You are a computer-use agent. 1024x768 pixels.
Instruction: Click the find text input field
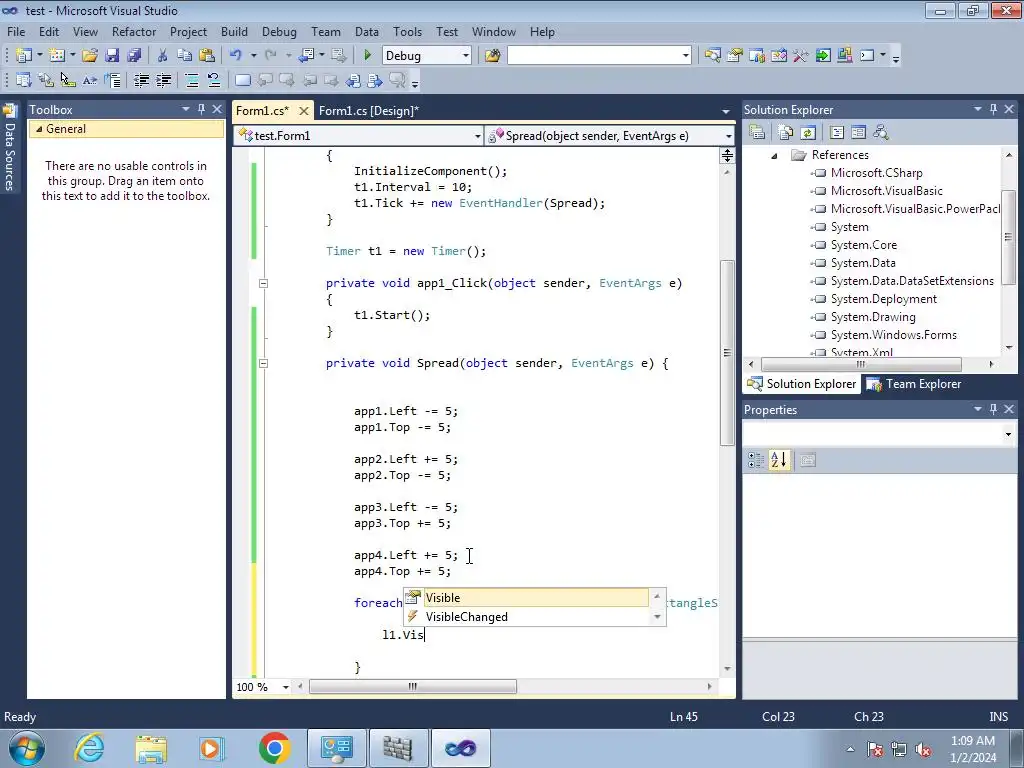(594, 56)
